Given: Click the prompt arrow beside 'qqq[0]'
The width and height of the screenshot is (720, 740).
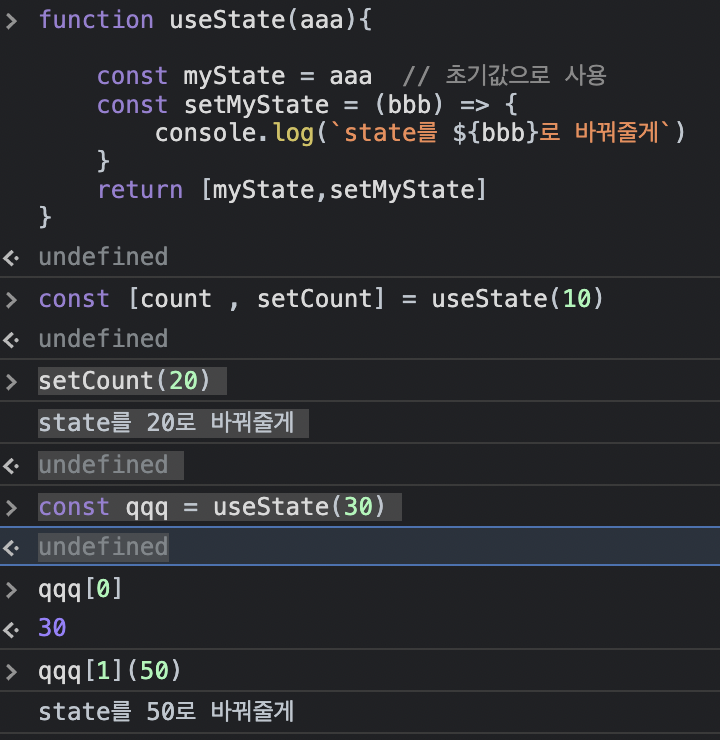Looking at the screenshot, I should 11,590.
